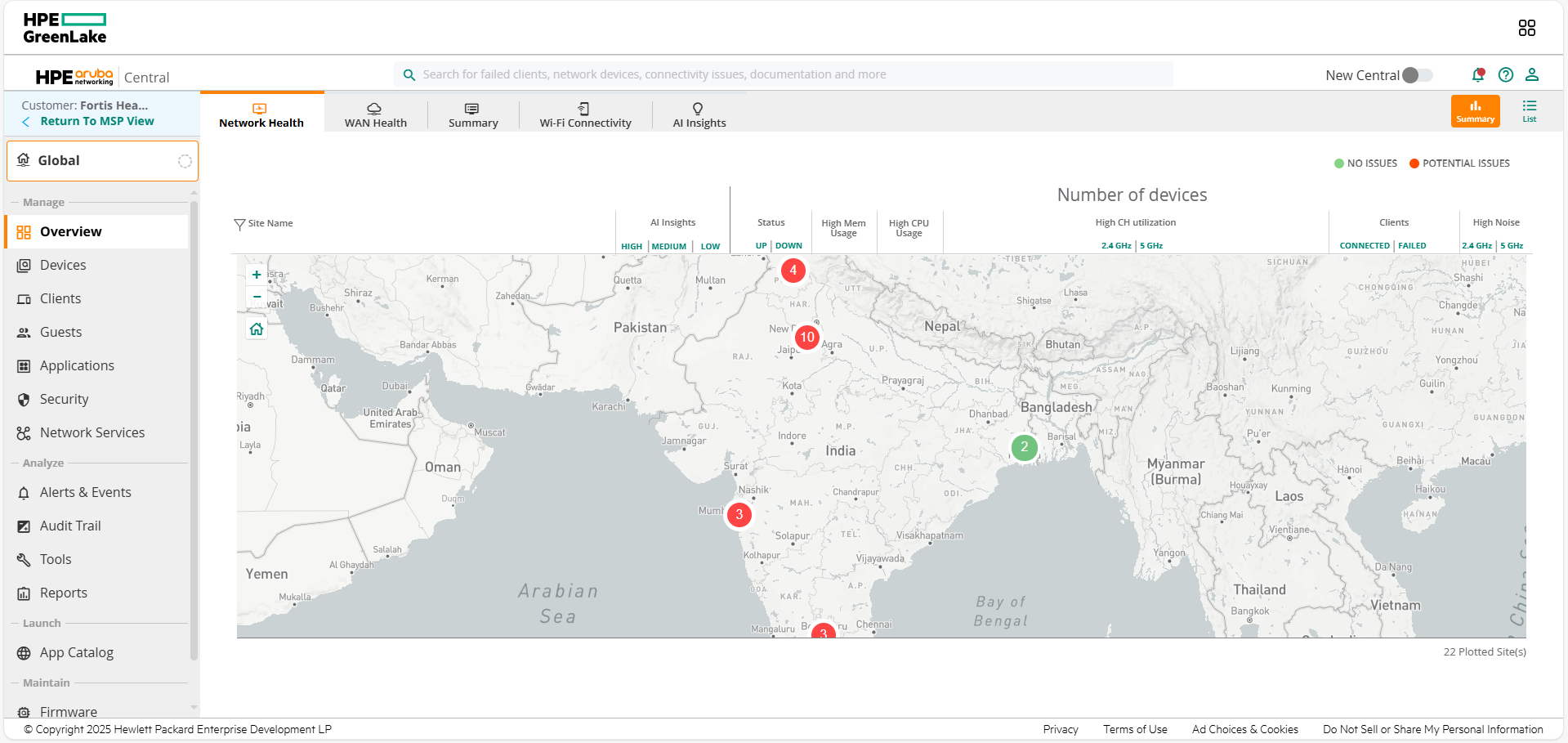Zoom in on the map
This screenshot has height=743, width=1568.
coord(257,275)
